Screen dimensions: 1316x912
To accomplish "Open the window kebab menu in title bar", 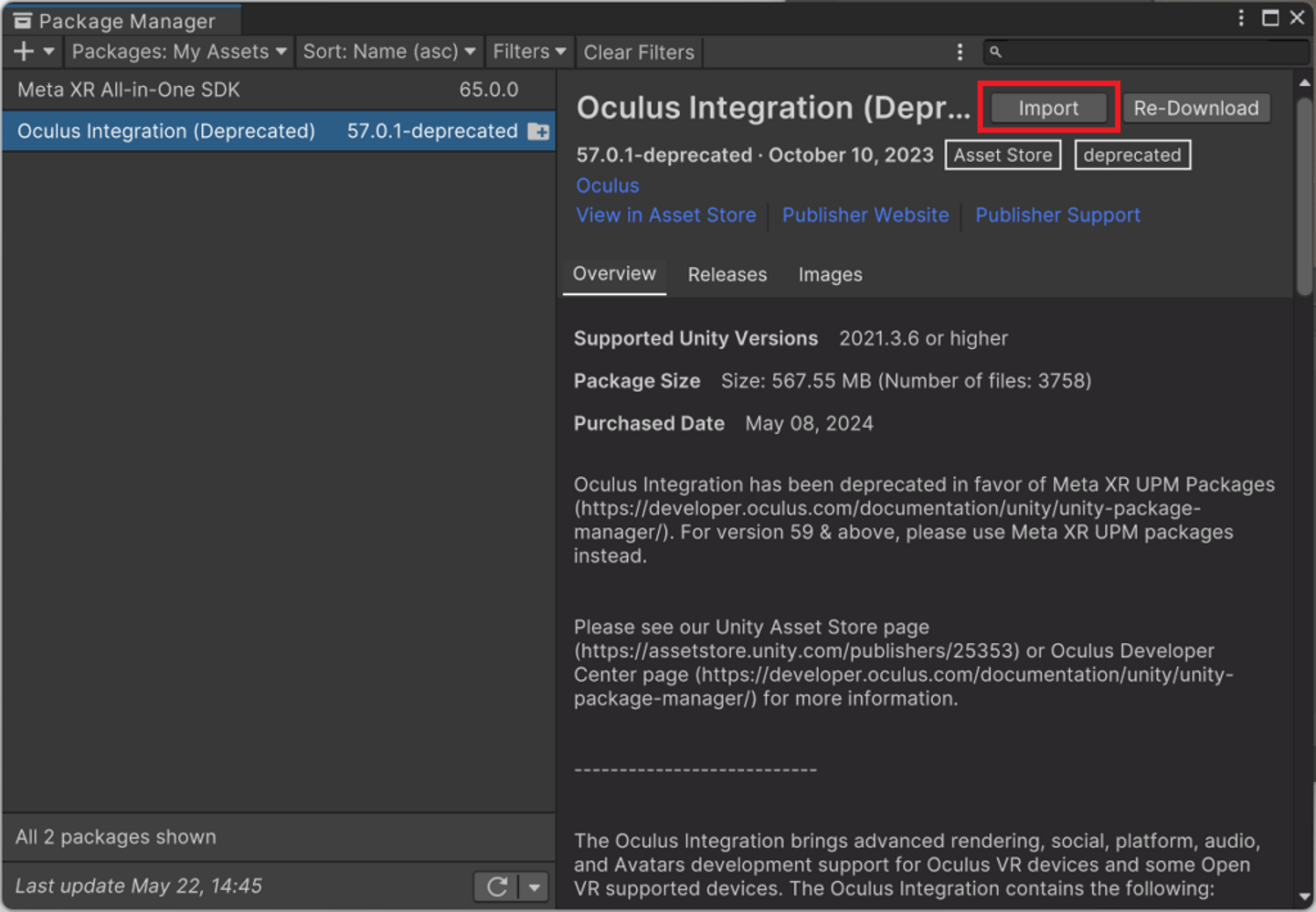I will [1240, 18].
